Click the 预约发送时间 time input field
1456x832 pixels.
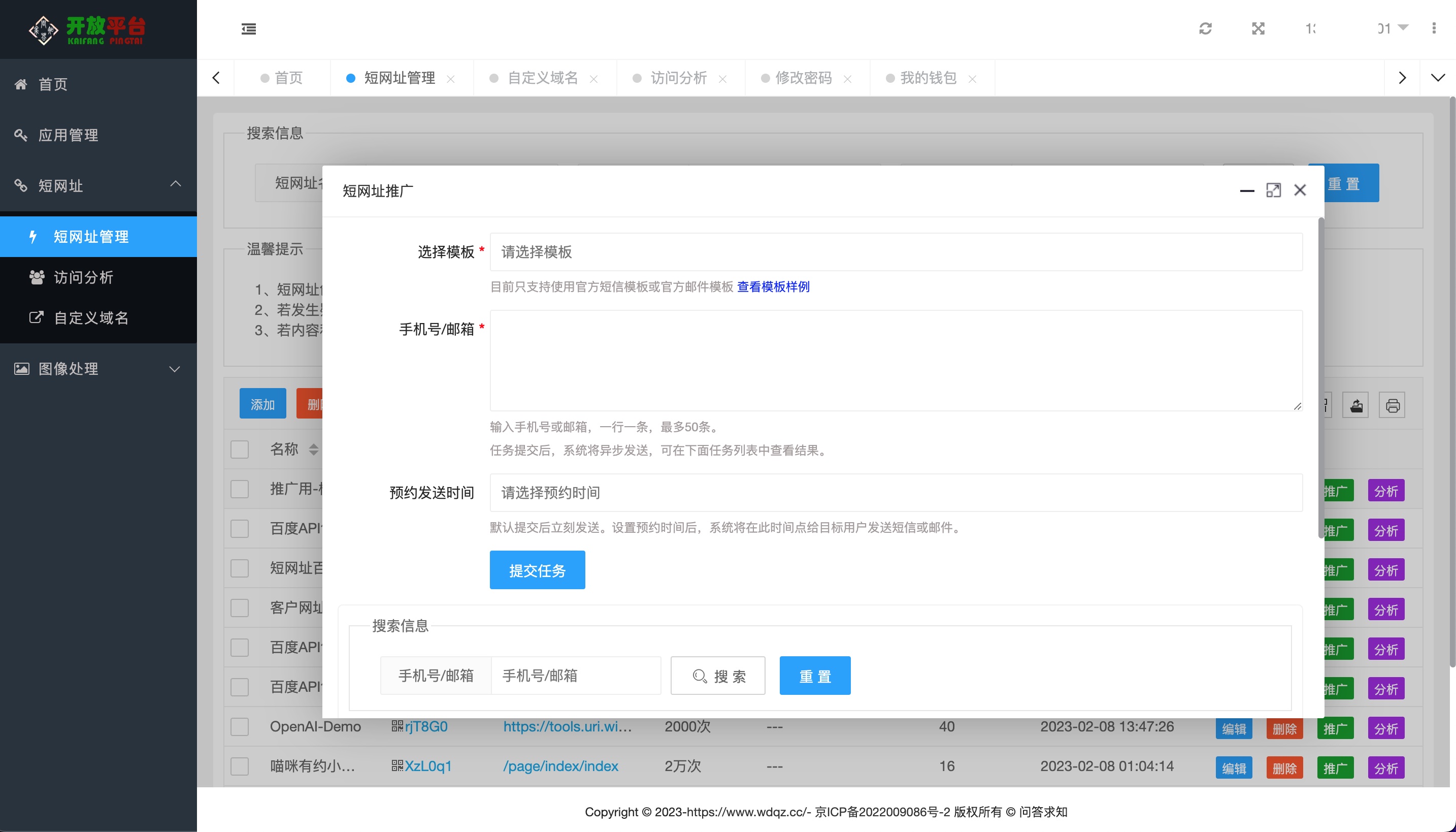coord(896,493)
